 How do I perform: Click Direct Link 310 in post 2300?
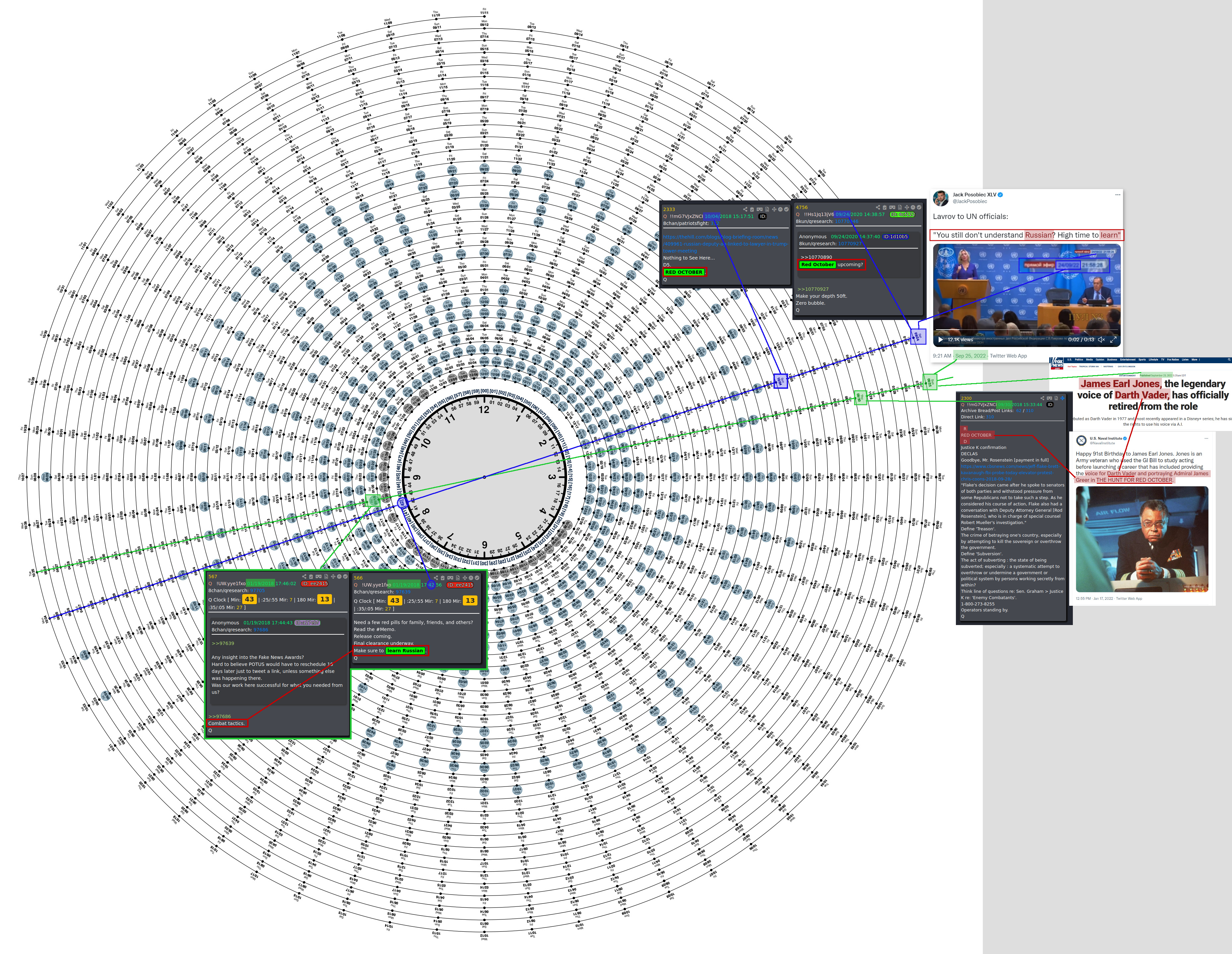point(990,417)
